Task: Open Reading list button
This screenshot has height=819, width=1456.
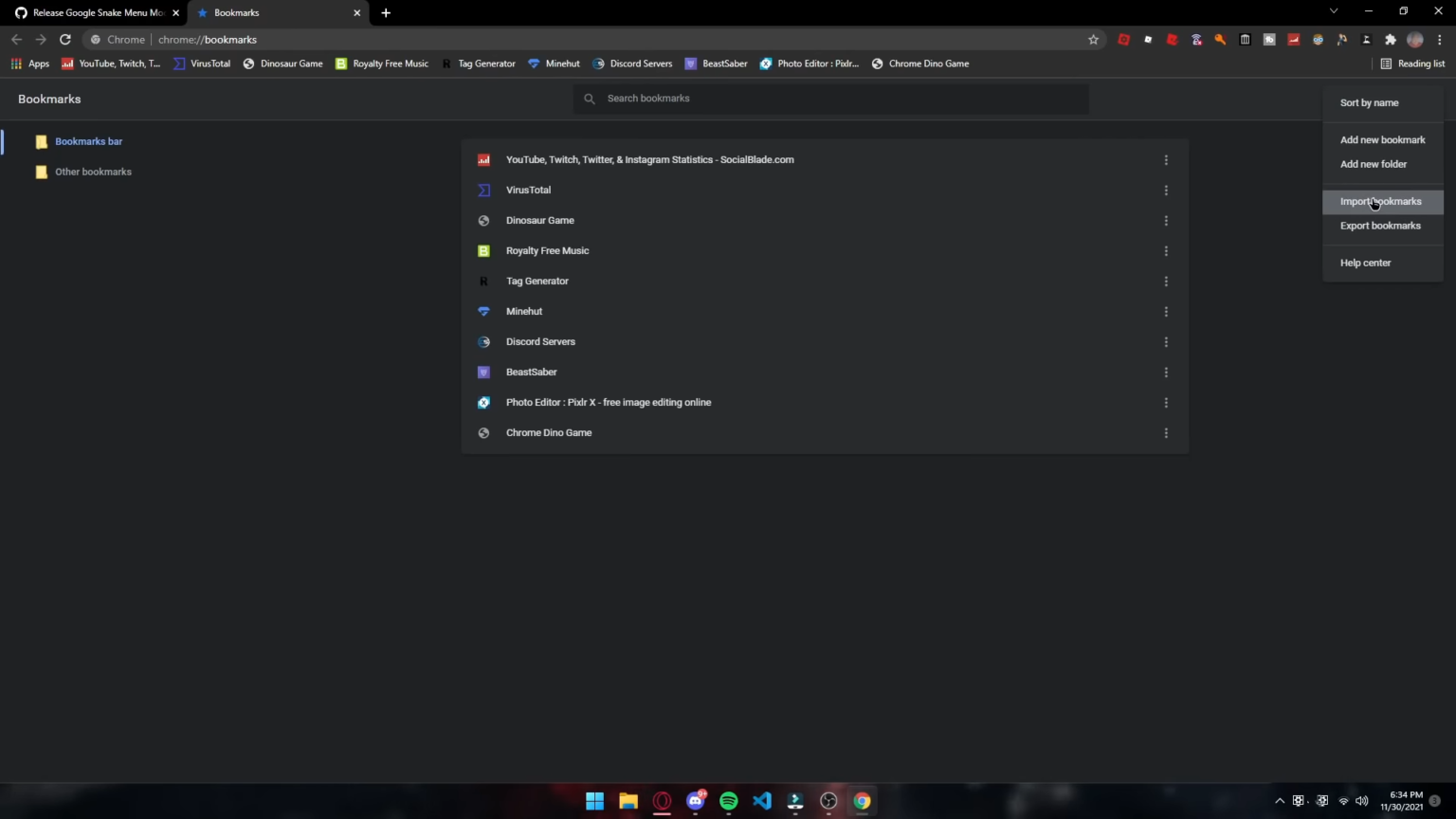Action: click(x=1411, y=64)
